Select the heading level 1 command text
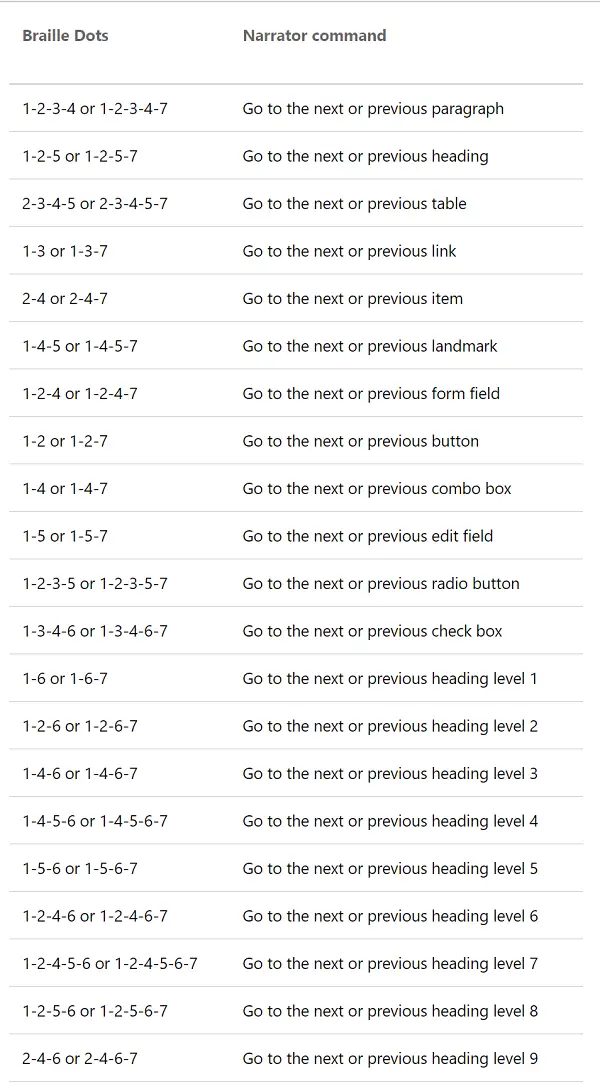 390,679
